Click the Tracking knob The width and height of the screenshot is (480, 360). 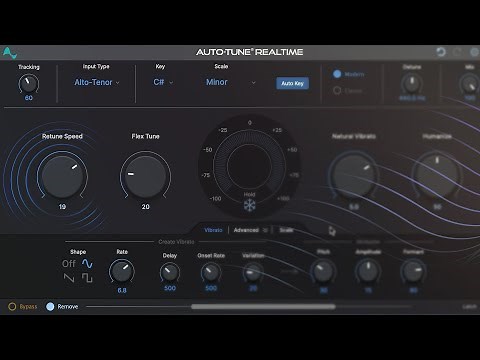point(29,84)
